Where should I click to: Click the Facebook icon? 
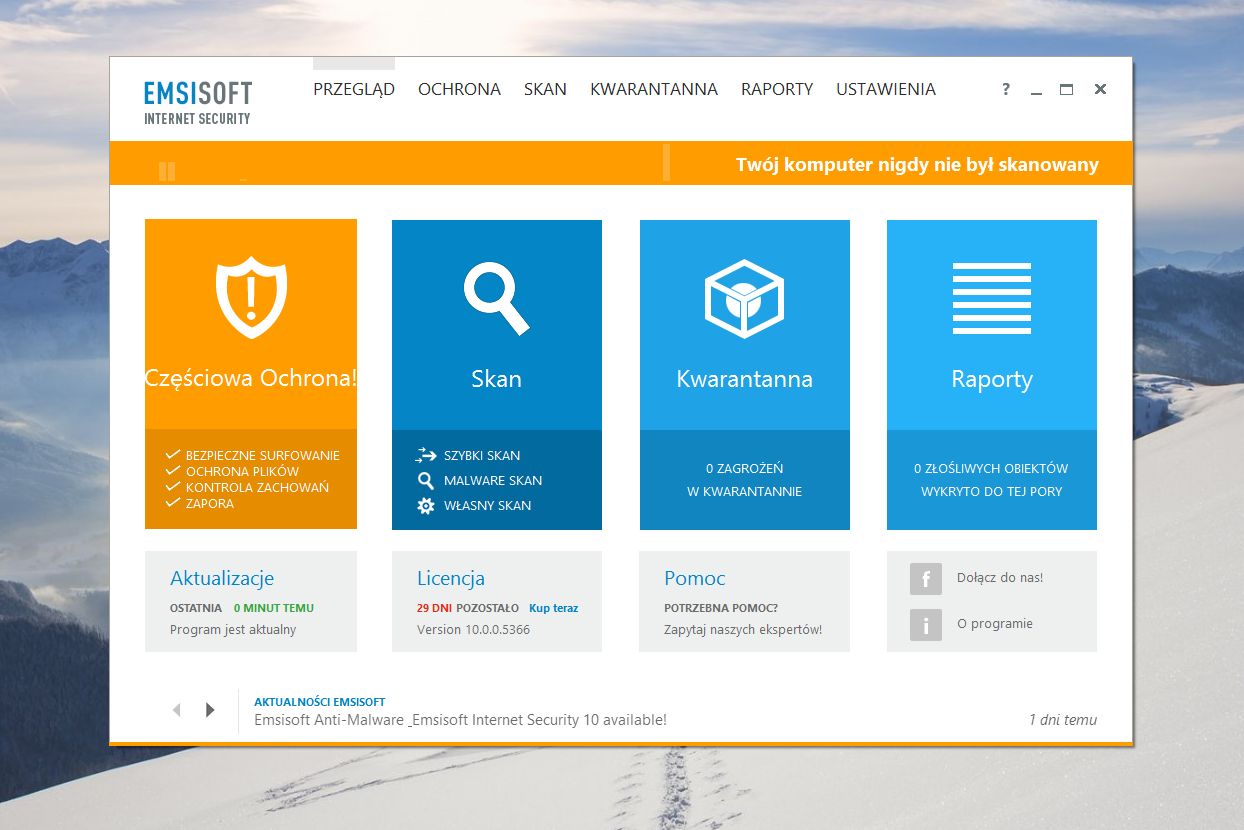(x=926, y=579)
